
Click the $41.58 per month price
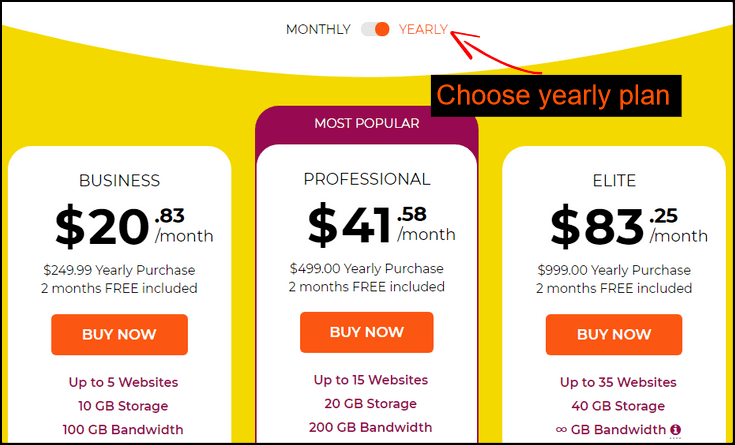point(381,224)
